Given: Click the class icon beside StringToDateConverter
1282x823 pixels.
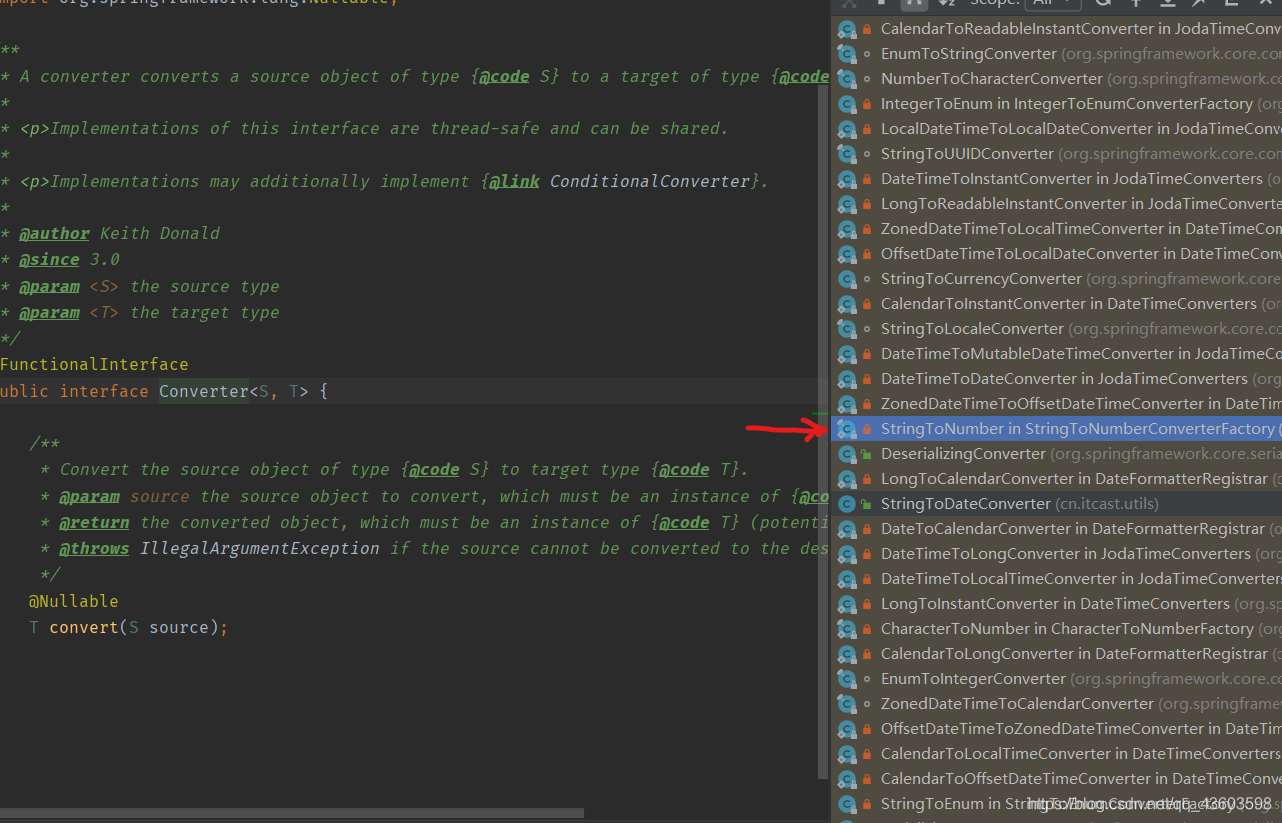Looking at the screenshot, I should coord(847,504).
